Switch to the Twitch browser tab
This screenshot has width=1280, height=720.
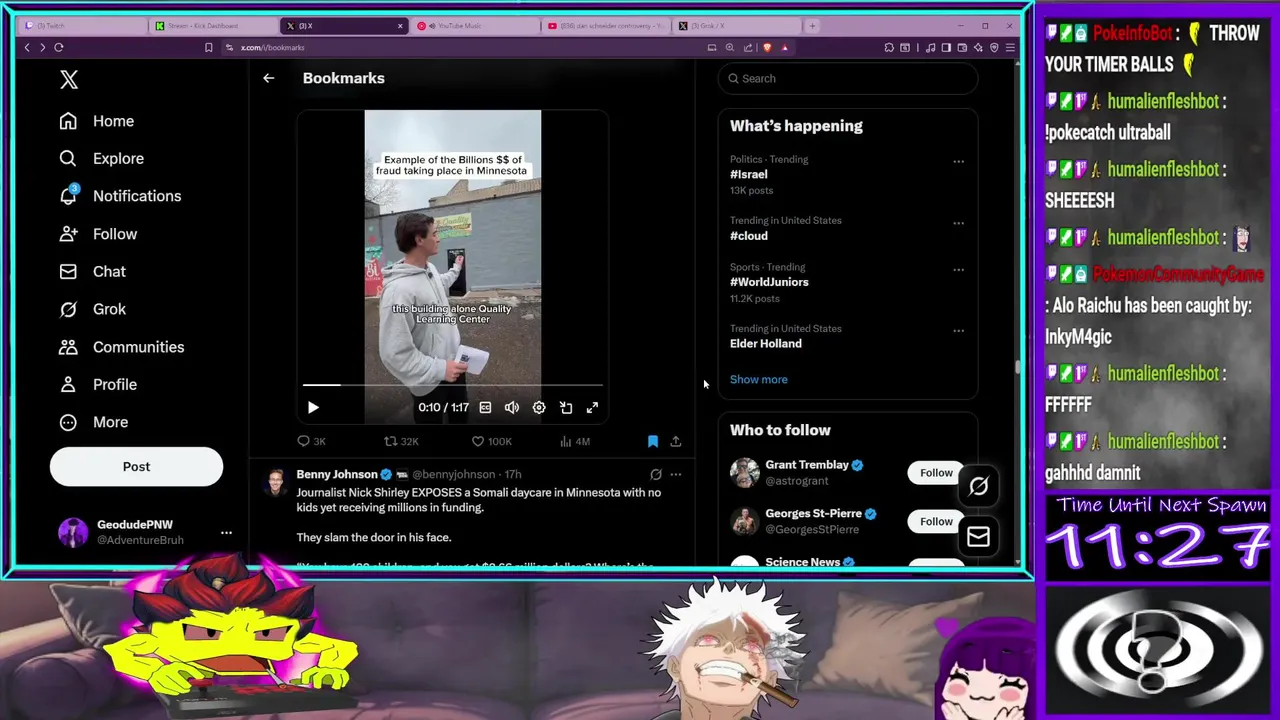tap(82, 26)
